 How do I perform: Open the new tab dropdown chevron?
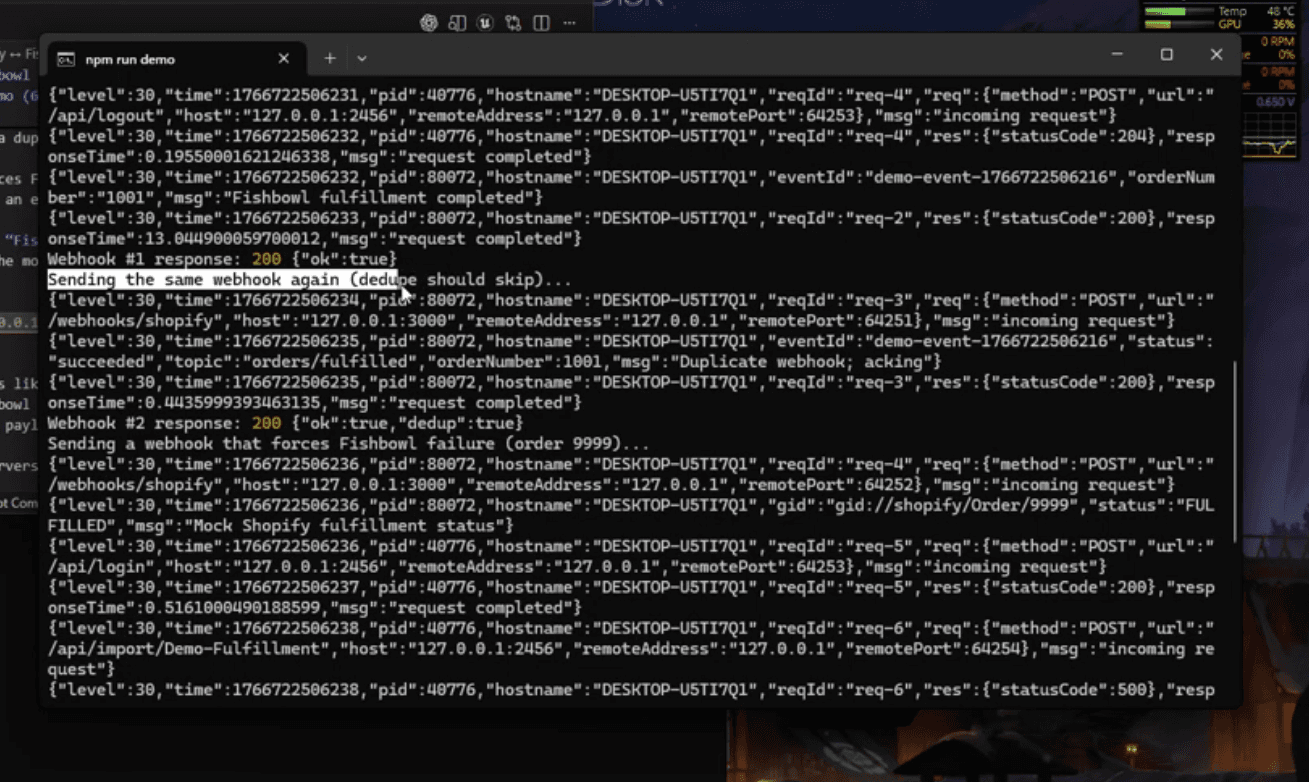click(x=361, y=58)
